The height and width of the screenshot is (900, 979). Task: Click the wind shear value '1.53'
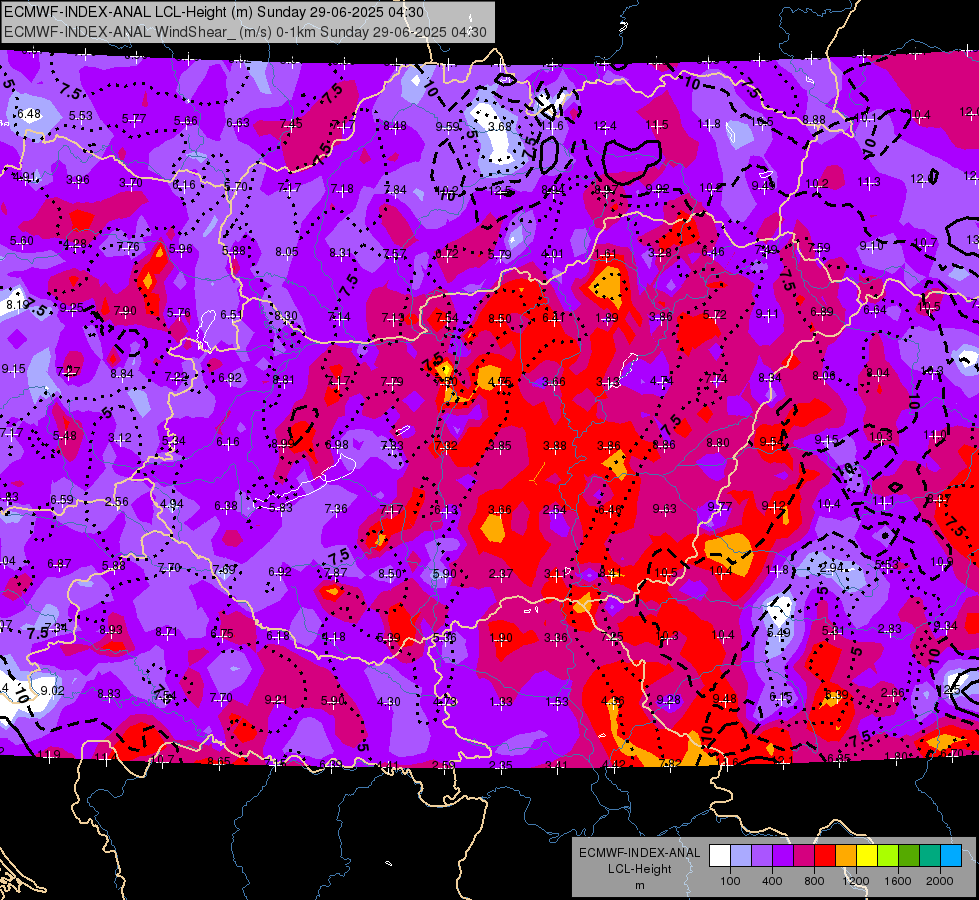(557, 702)
